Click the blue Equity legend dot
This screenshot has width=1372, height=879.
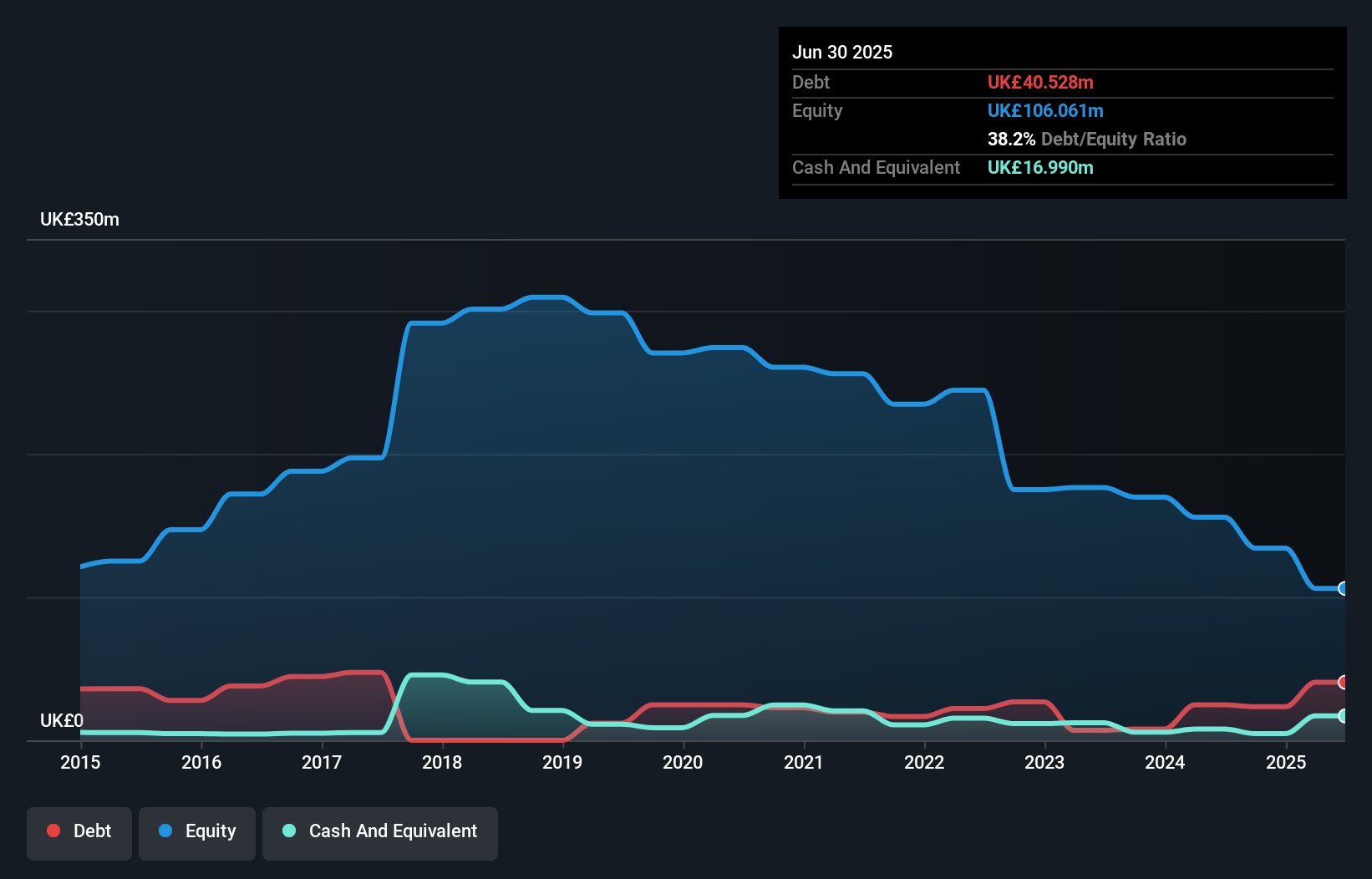(166, 831)
